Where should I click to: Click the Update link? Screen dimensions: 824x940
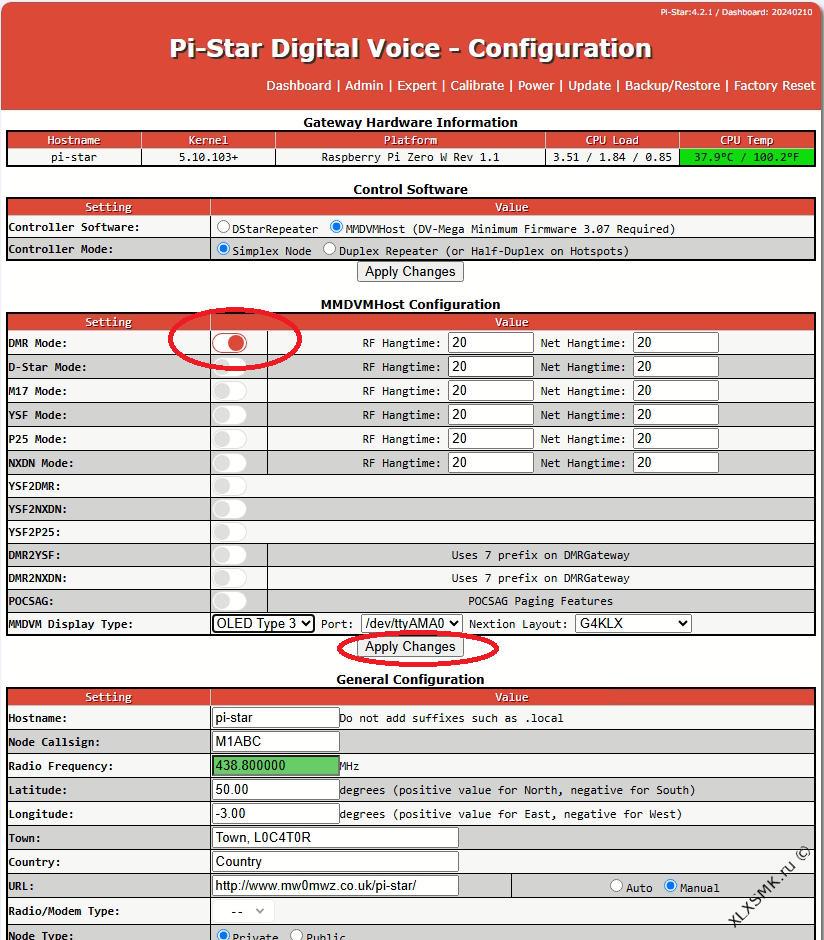coord(589,86)
